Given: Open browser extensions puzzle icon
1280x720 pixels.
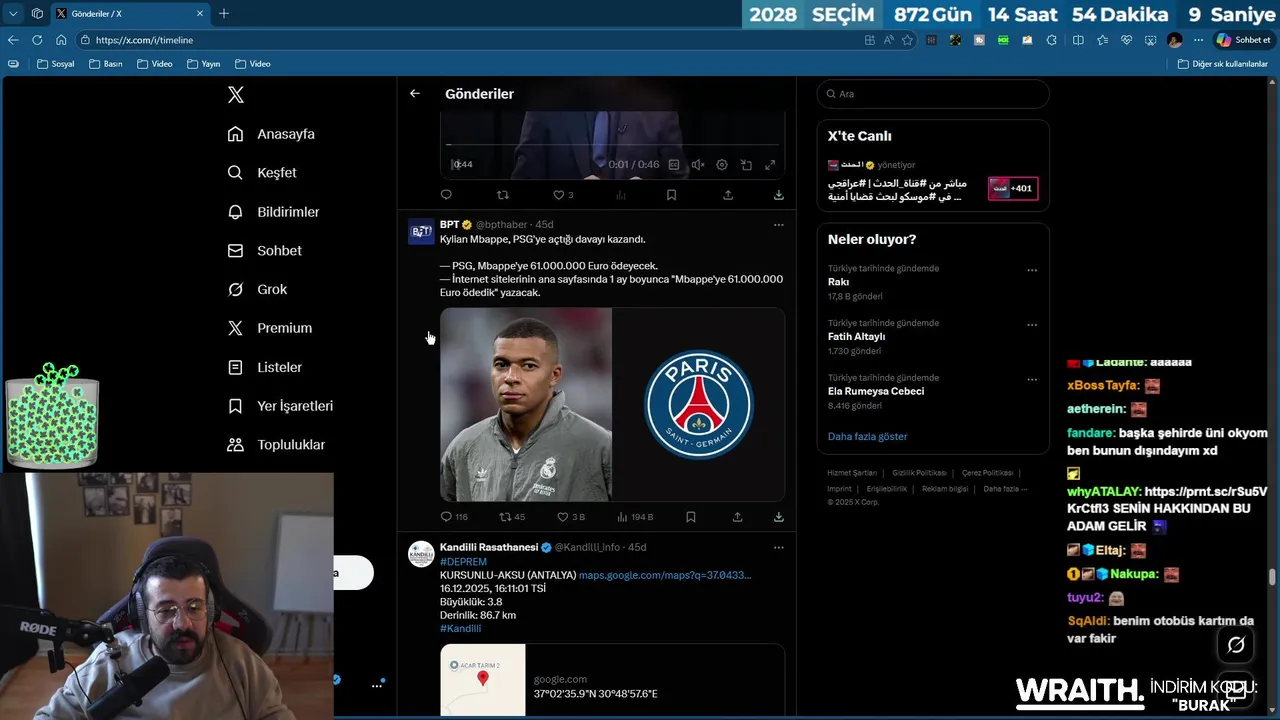Looking at the screenshot, I should pos(1051,40).
